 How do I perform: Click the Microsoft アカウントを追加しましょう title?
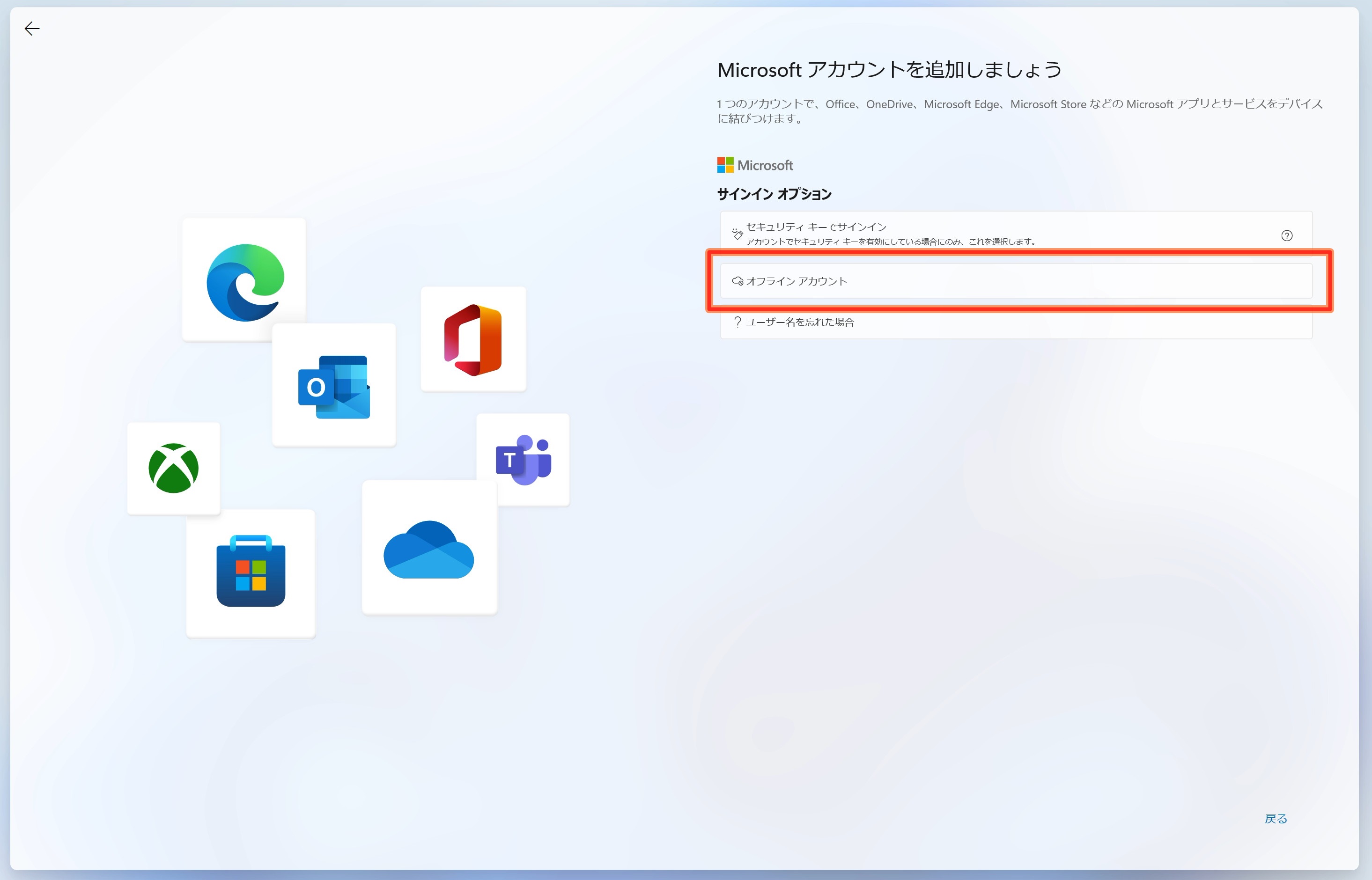click(890, 70)
